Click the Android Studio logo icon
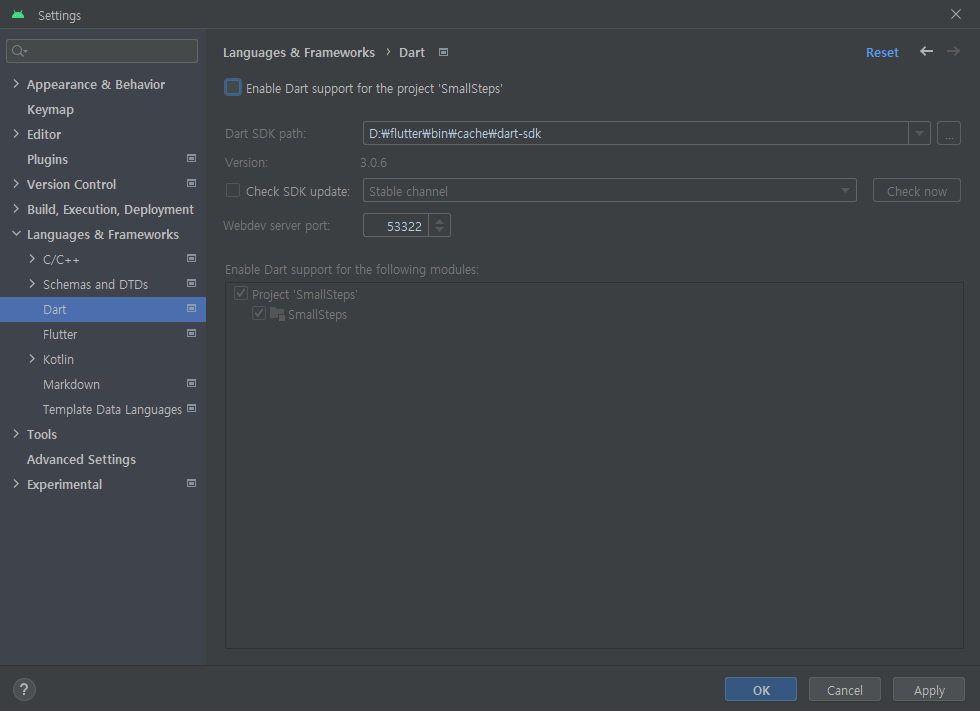The height and width of the screenshot is (711, 980). 18,14
